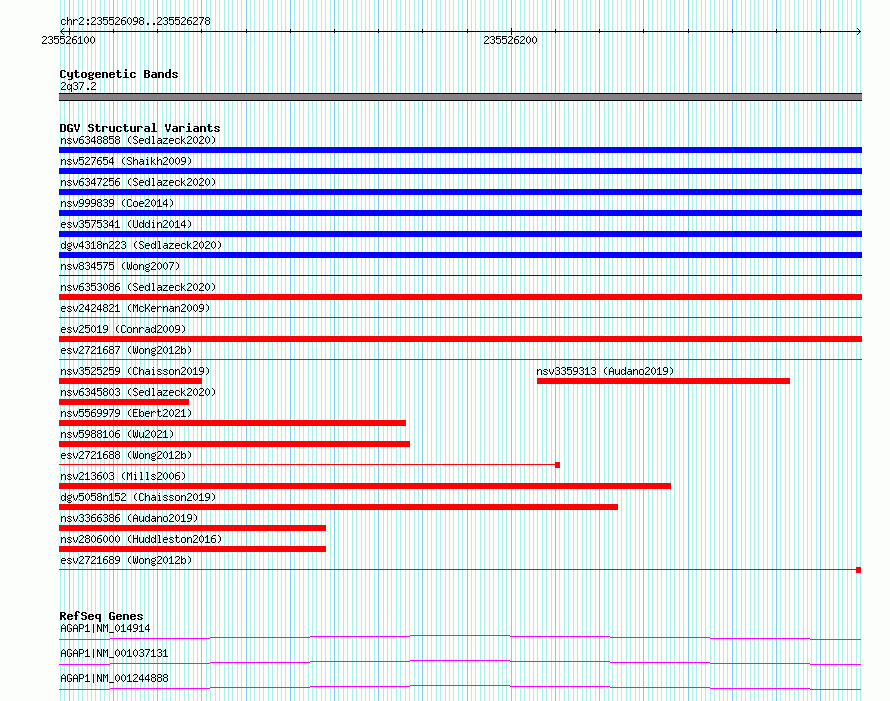890x701 pixels.
Task: Open variant nsv6345803 (Sedlazeck2020) label
Action: click(x=138, y=392)
